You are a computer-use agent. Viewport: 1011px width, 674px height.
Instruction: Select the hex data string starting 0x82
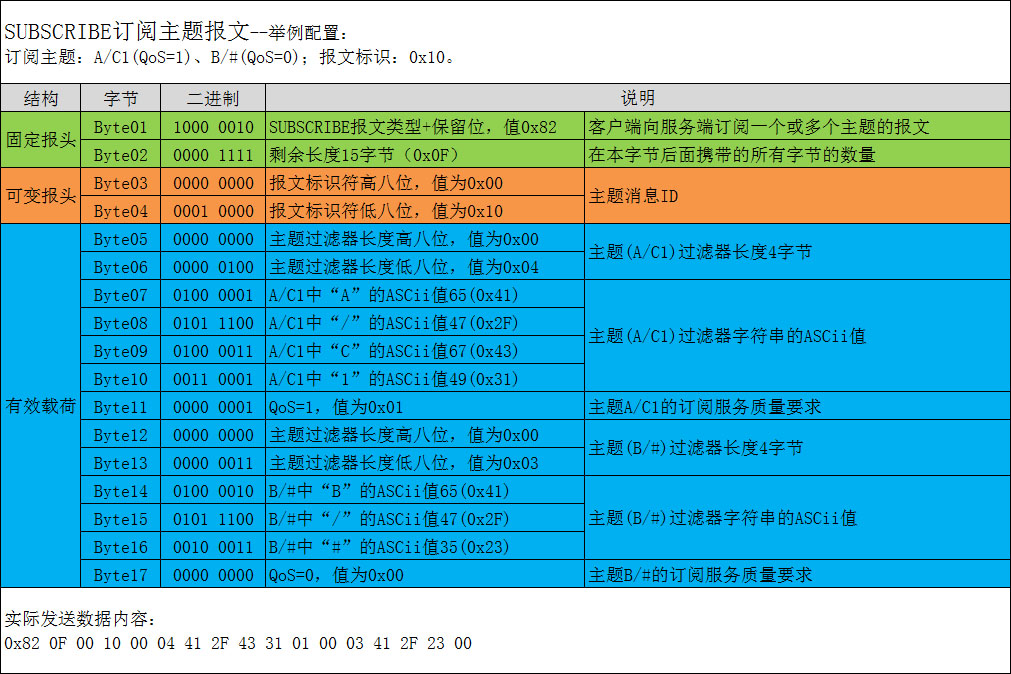[x=235, y=644]
